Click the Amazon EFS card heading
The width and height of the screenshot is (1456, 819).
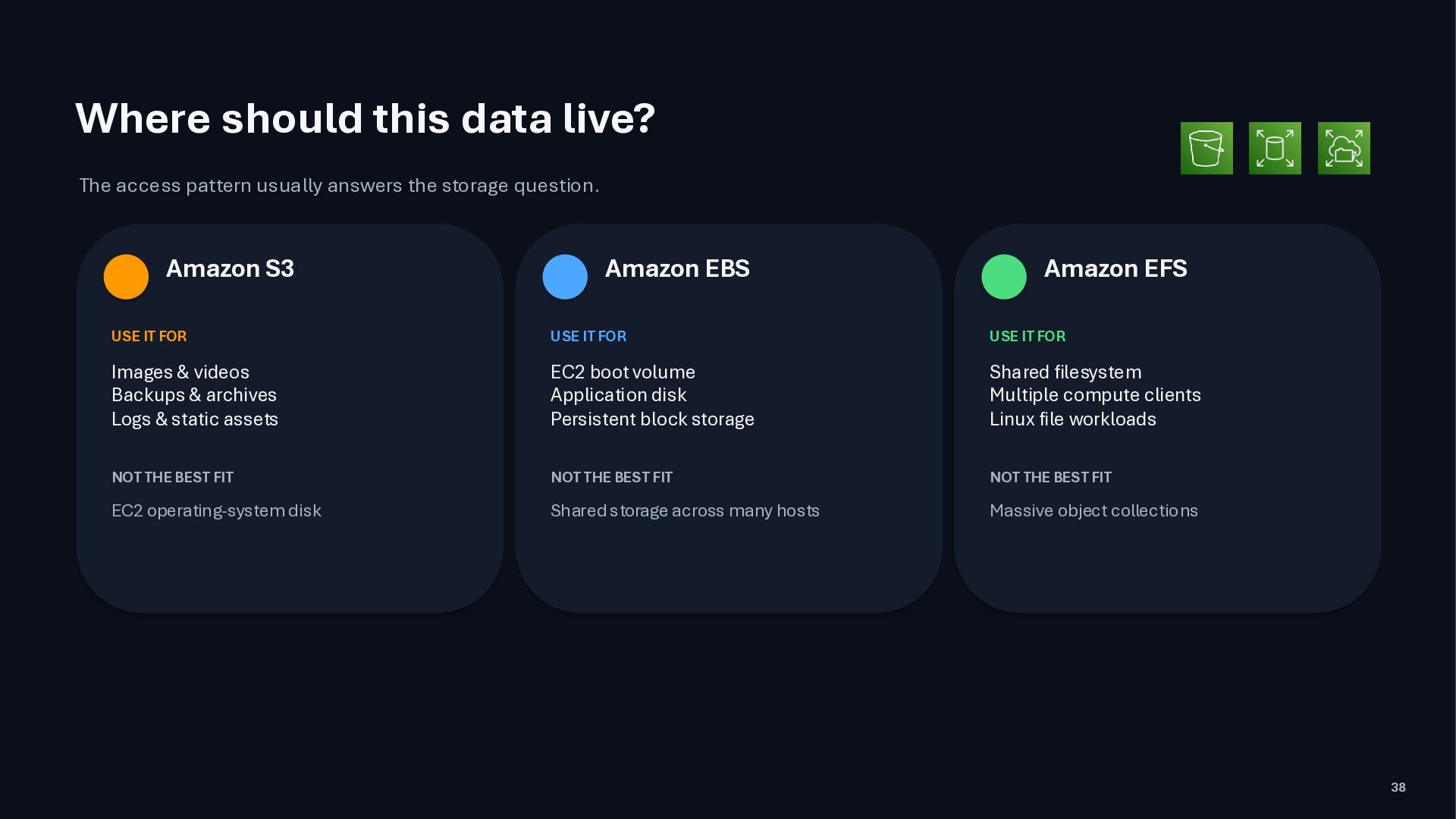tap(1116, 268)
